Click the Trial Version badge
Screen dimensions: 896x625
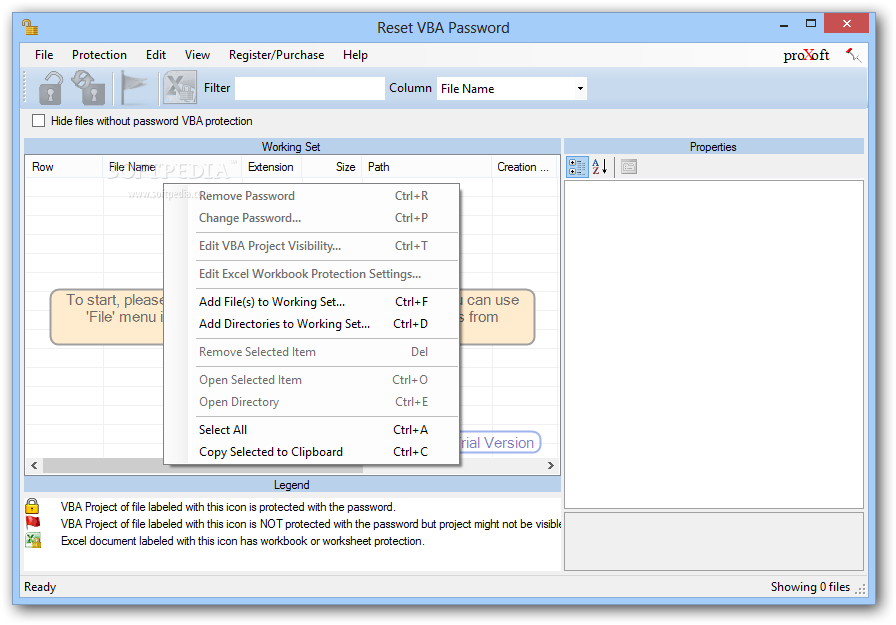point(498,443)
